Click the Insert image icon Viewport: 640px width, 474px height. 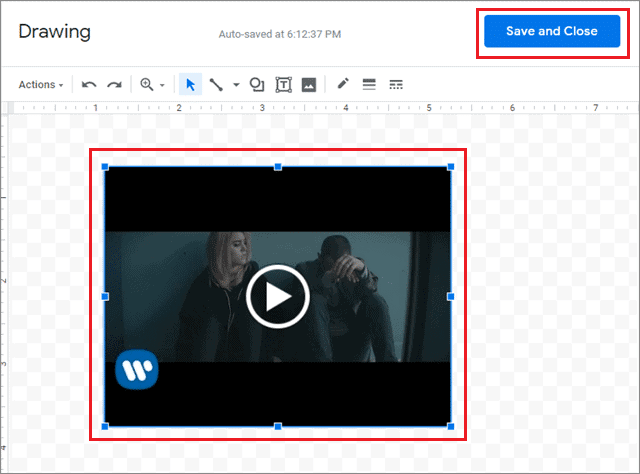(x=309, y=85)
